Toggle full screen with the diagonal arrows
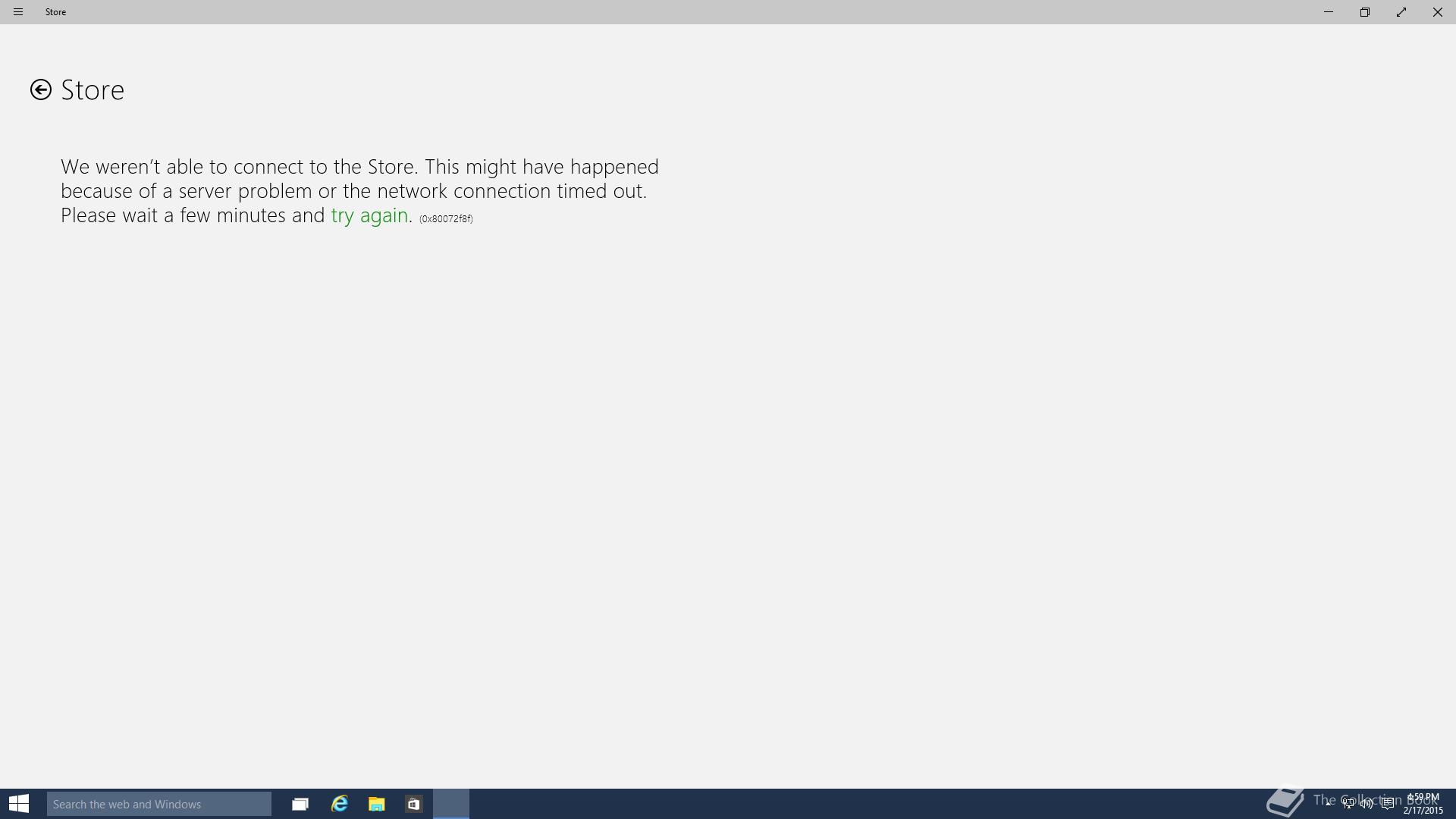This screenshot has height=819, width=1456. [x=1401, y=12]
